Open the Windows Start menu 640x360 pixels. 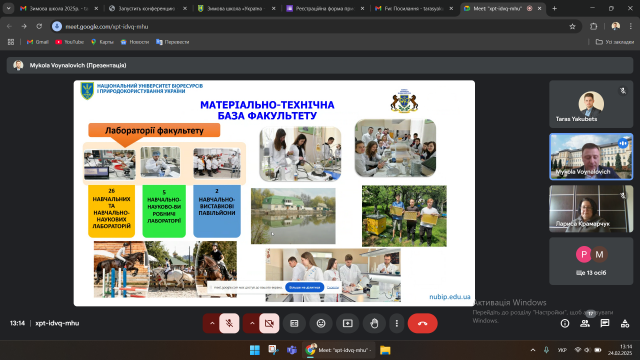[255, 350]
